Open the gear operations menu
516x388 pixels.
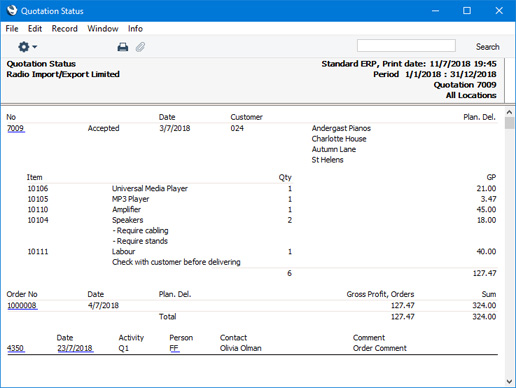27,47
